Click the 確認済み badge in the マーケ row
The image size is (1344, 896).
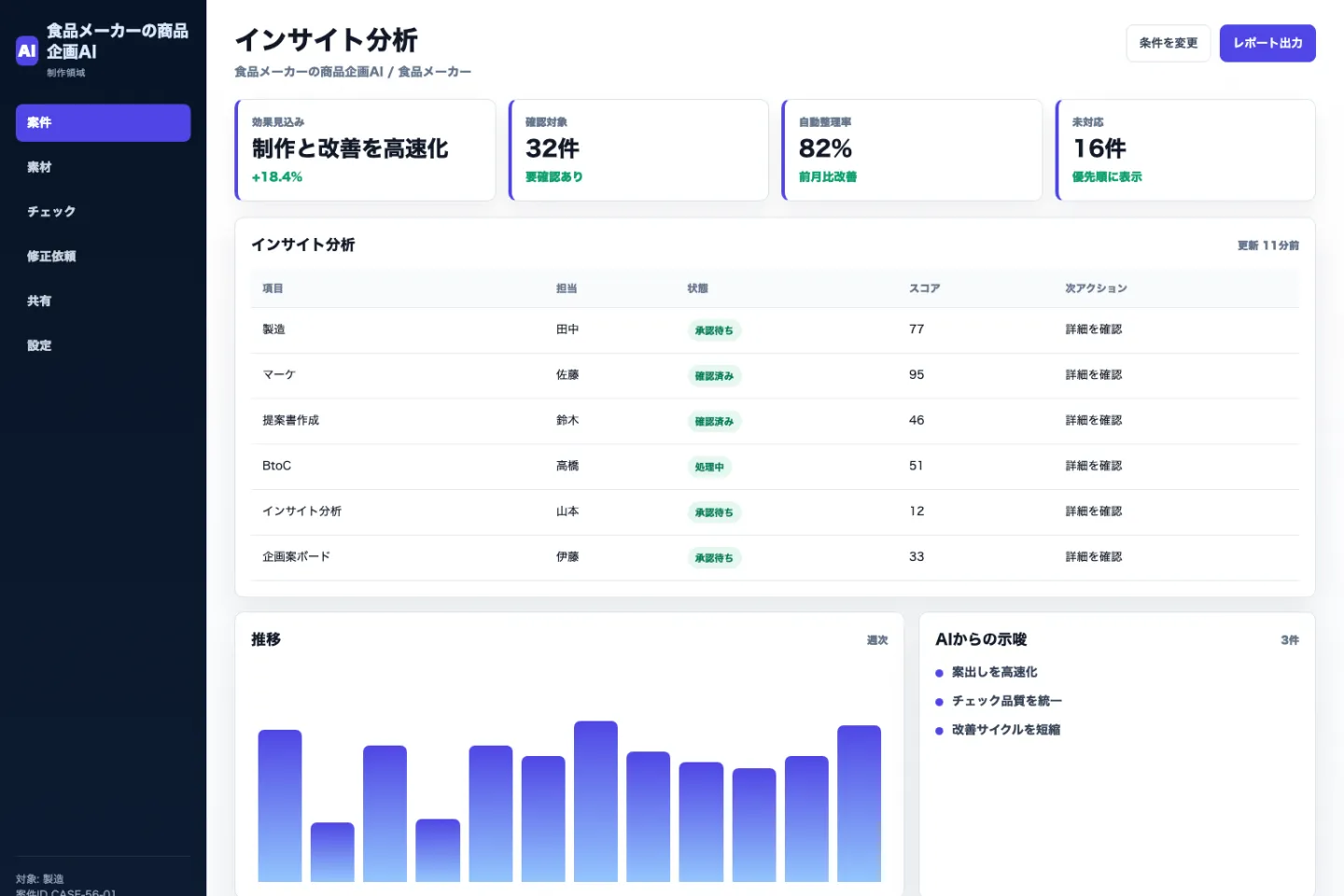point(714,376)
